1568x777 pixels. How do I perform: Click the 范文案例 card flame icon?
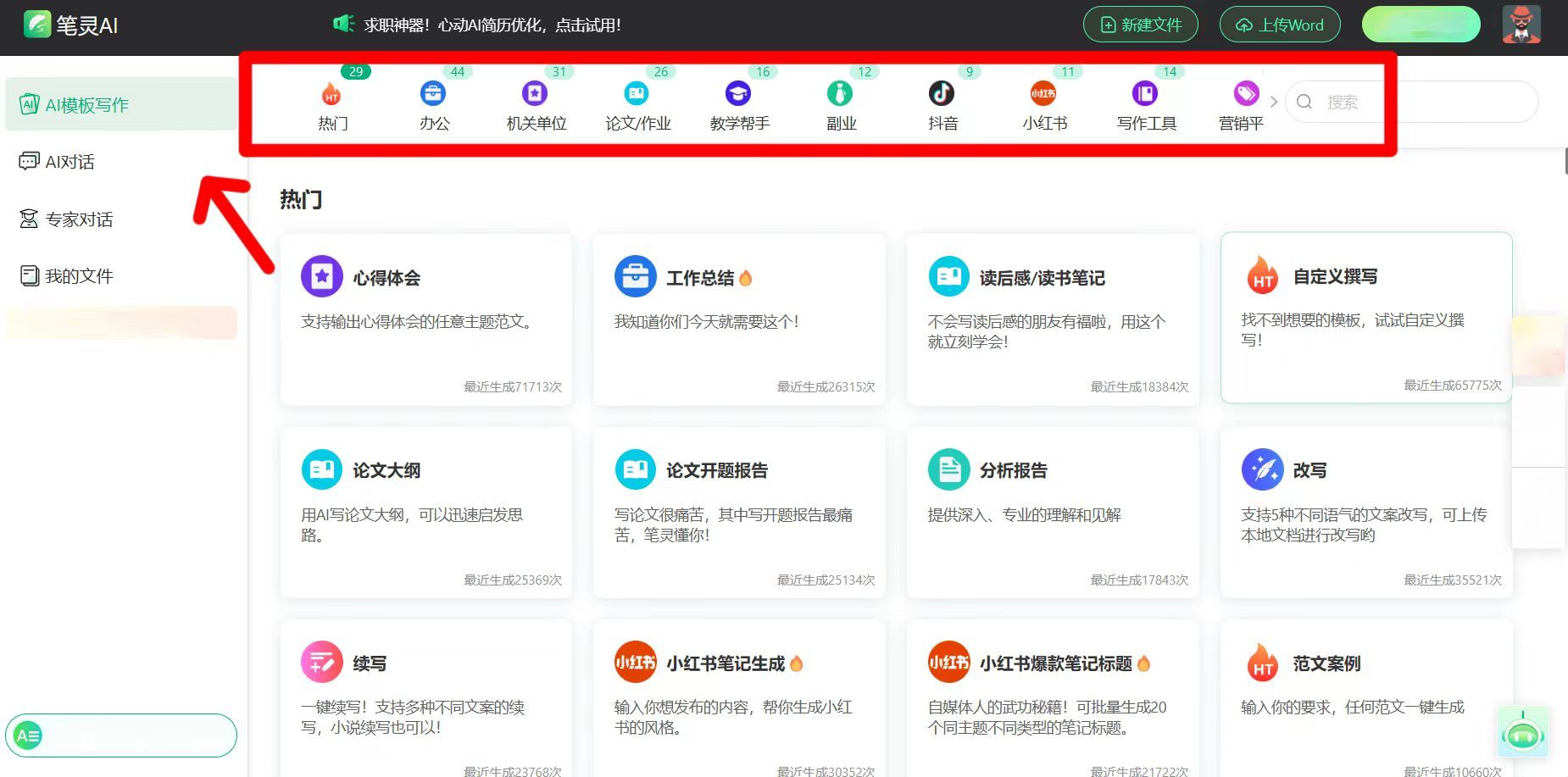click(1263, 662)
